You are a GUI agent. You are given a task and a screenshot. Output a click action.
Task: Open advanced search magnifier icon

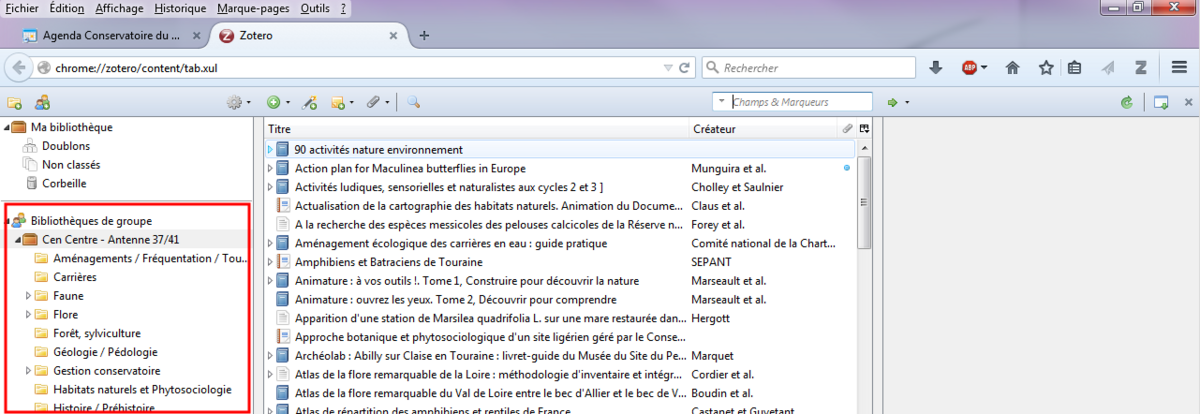tap(413, 102)
